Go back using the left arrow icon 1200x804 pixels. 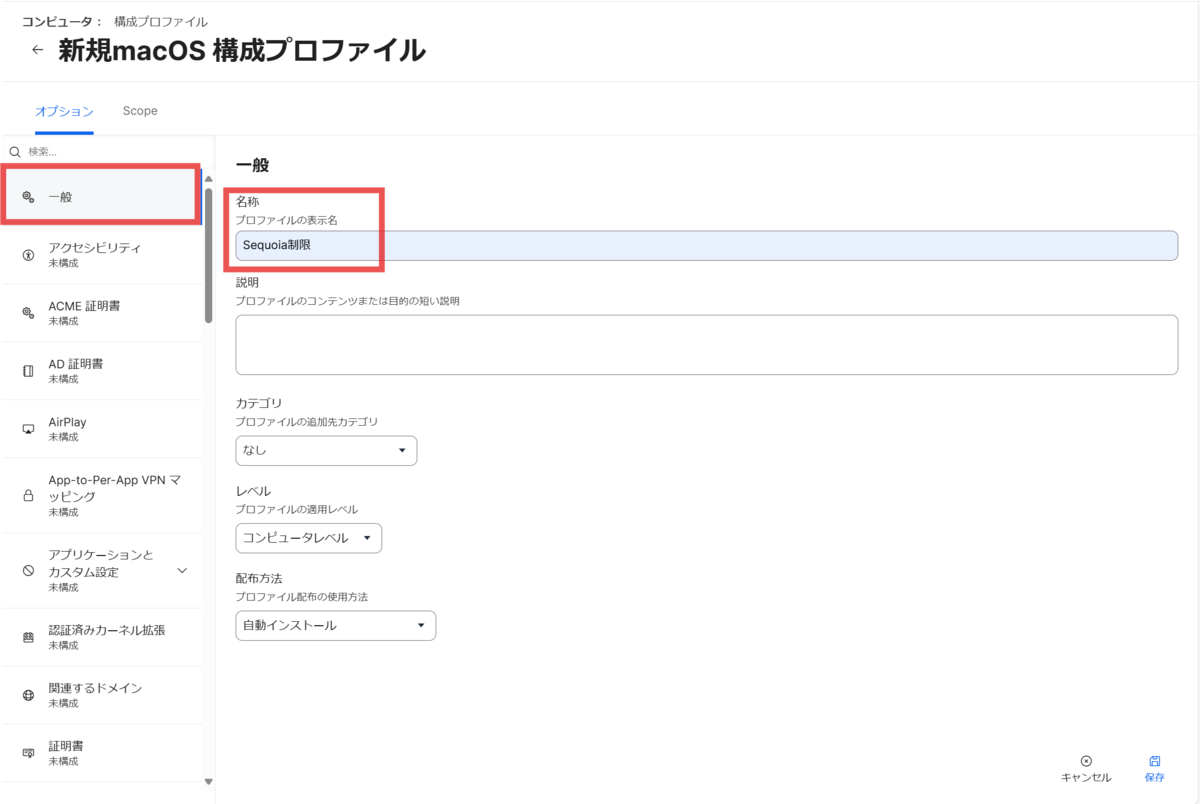[37, 49]
